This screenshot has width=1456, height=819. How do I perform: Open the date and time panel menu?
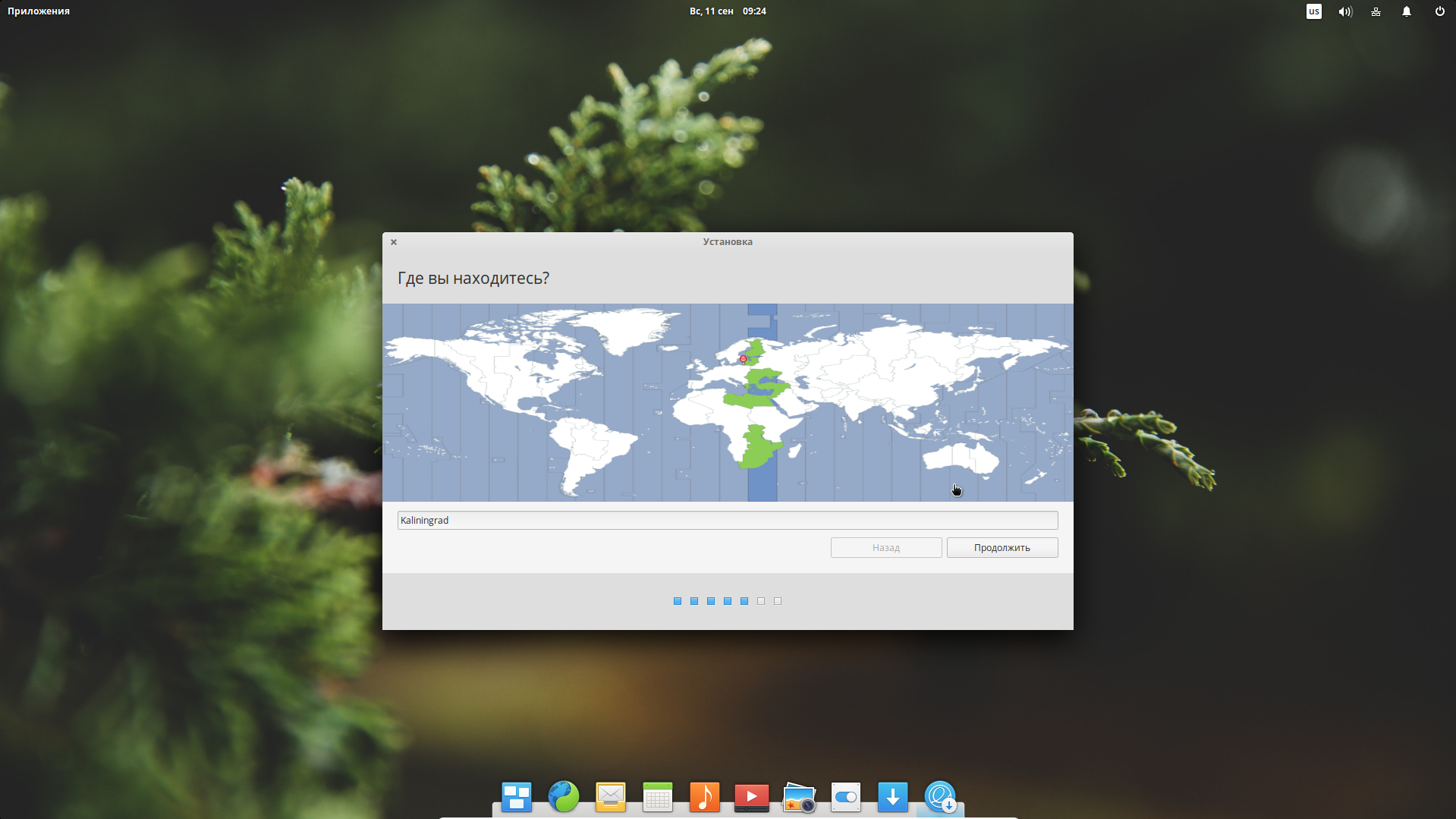(728, 11)
